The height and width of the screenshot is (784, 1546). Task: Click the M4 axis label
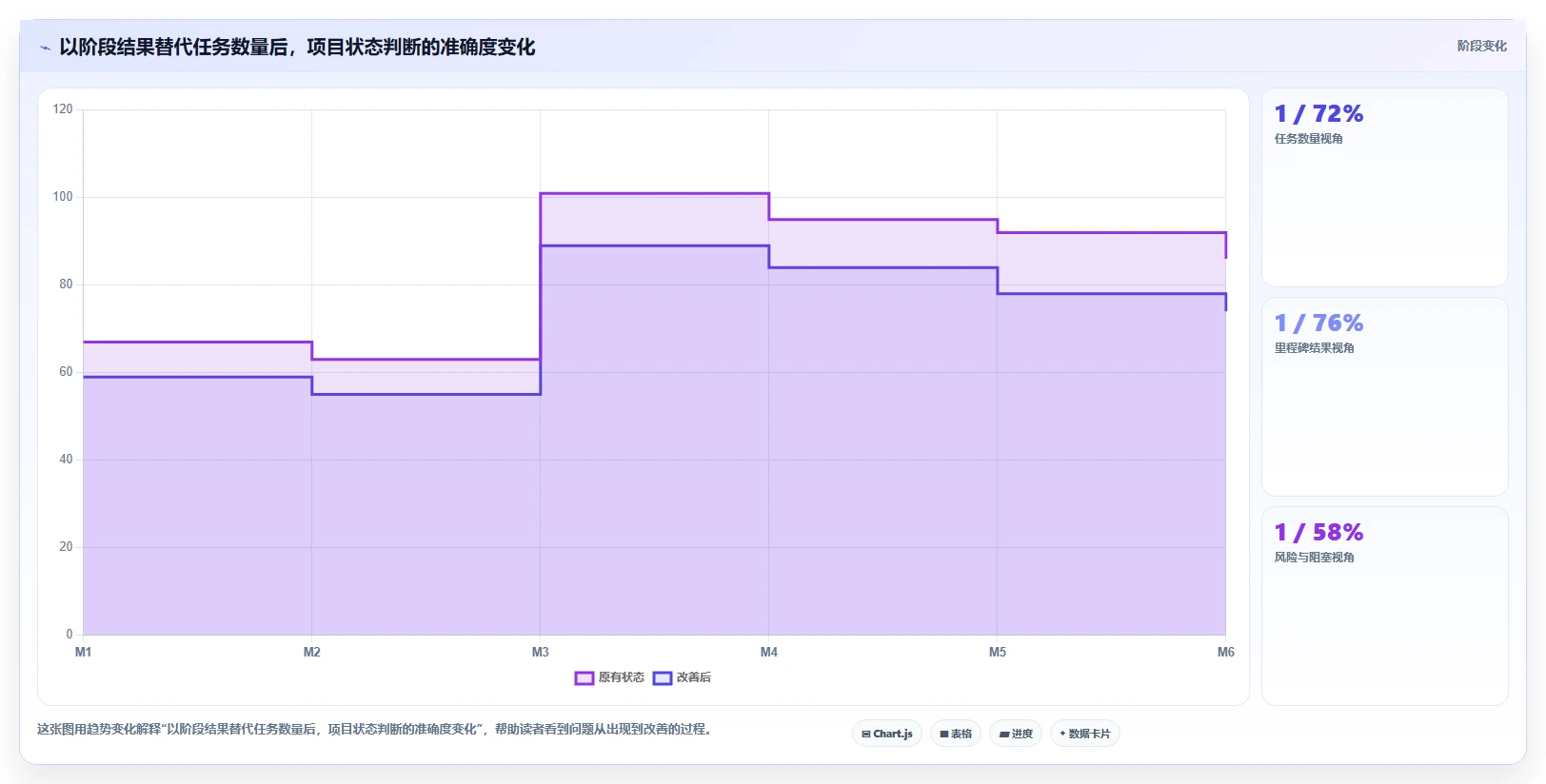point(769,652)
